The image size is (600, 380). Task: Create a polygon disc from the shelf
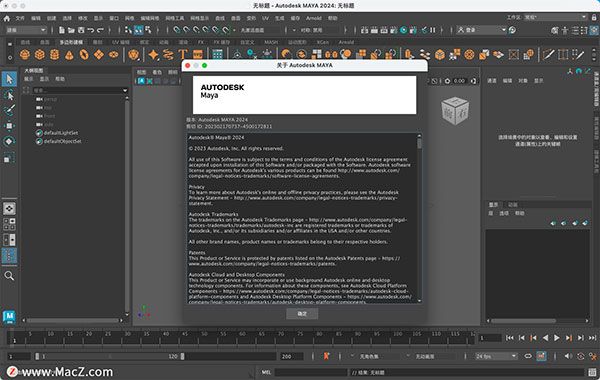(x=114, y=55)
